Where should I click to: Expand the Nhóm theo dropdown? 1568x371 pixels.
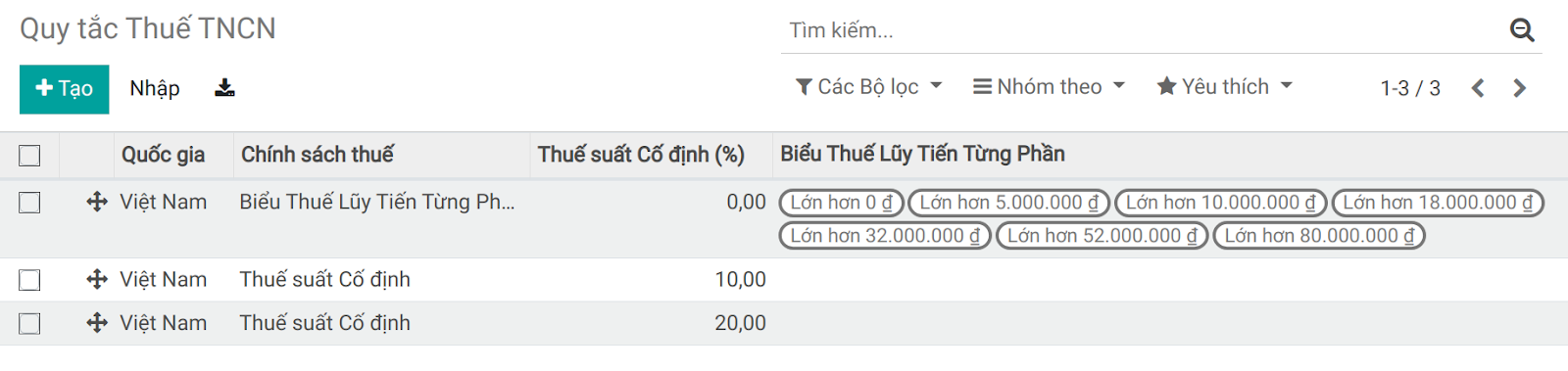coord(1049,87)
